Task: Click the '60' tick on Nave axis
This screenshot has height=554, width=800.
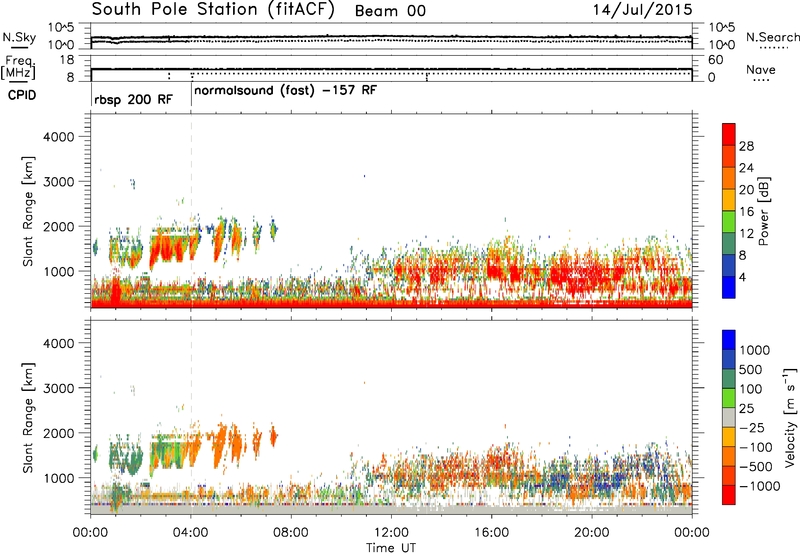Action: pos(715,60)
